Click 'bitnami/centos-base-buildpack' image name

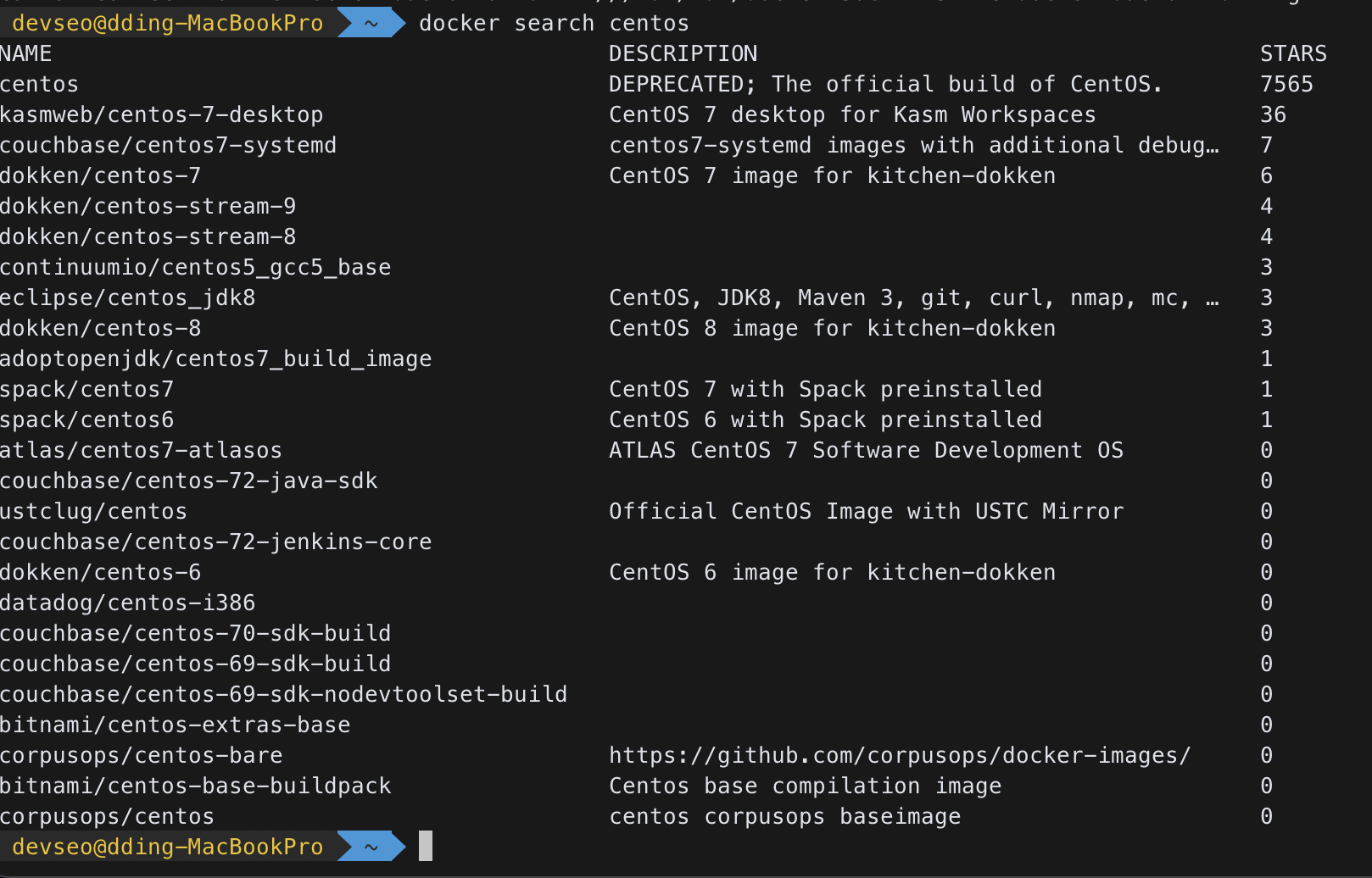(x=195, y=786)
